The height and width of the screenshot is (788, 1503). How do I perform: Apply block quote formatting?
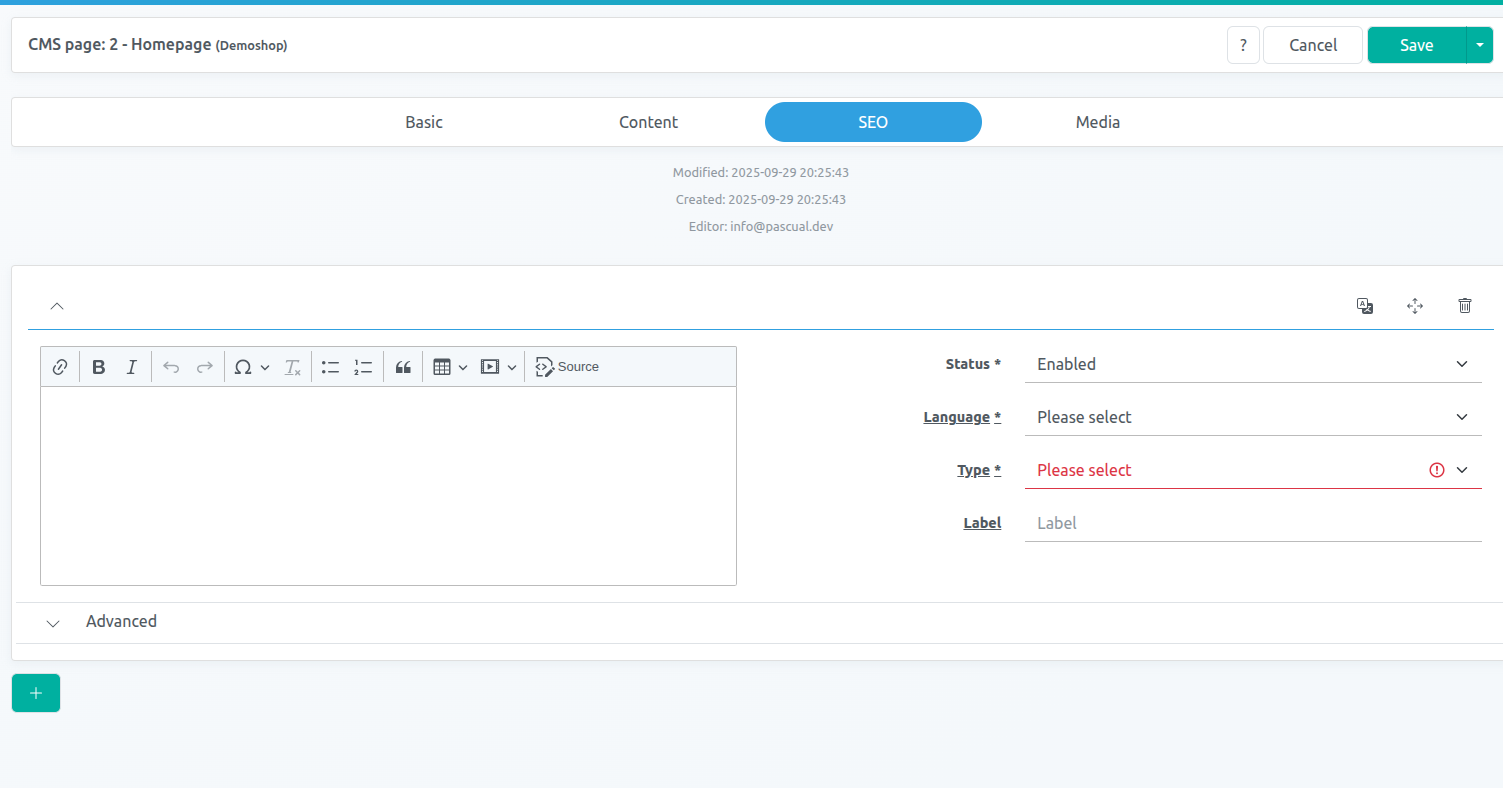coord(403,367)
